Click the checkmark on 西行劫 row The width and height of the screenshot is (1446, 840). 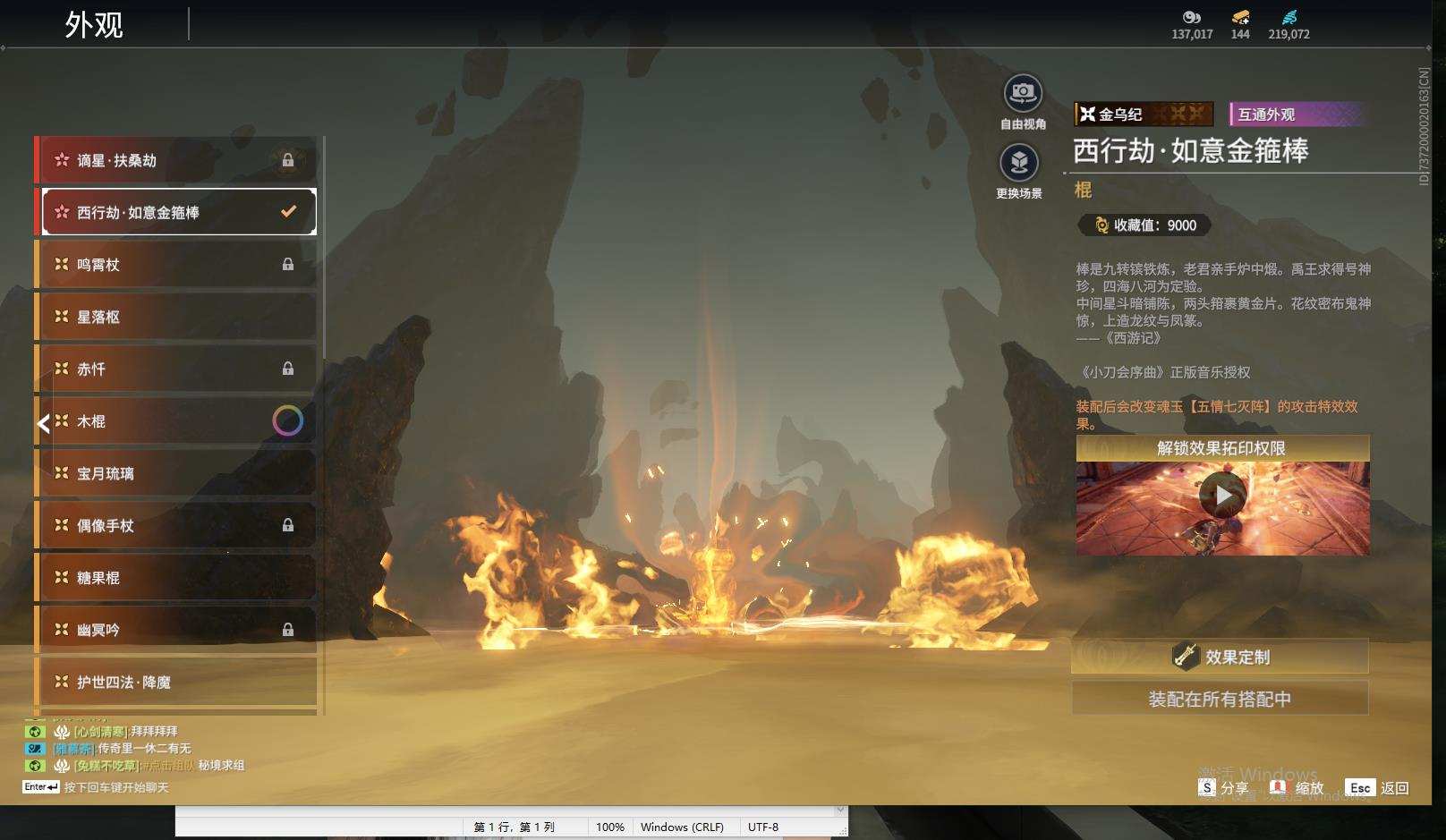tap(288, 212)
